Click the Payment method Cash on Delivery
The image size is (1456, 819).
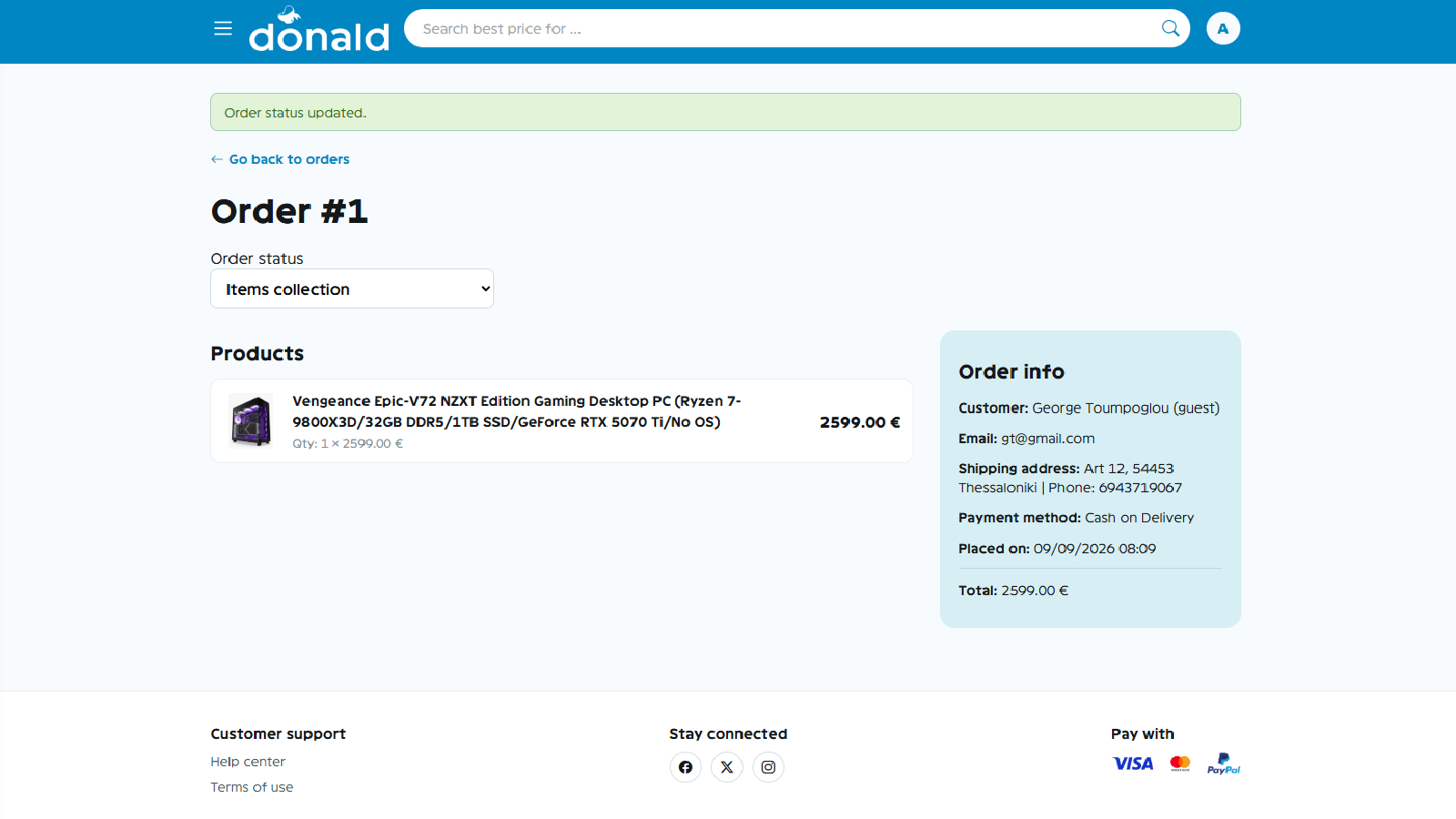tap(1076, 518)
